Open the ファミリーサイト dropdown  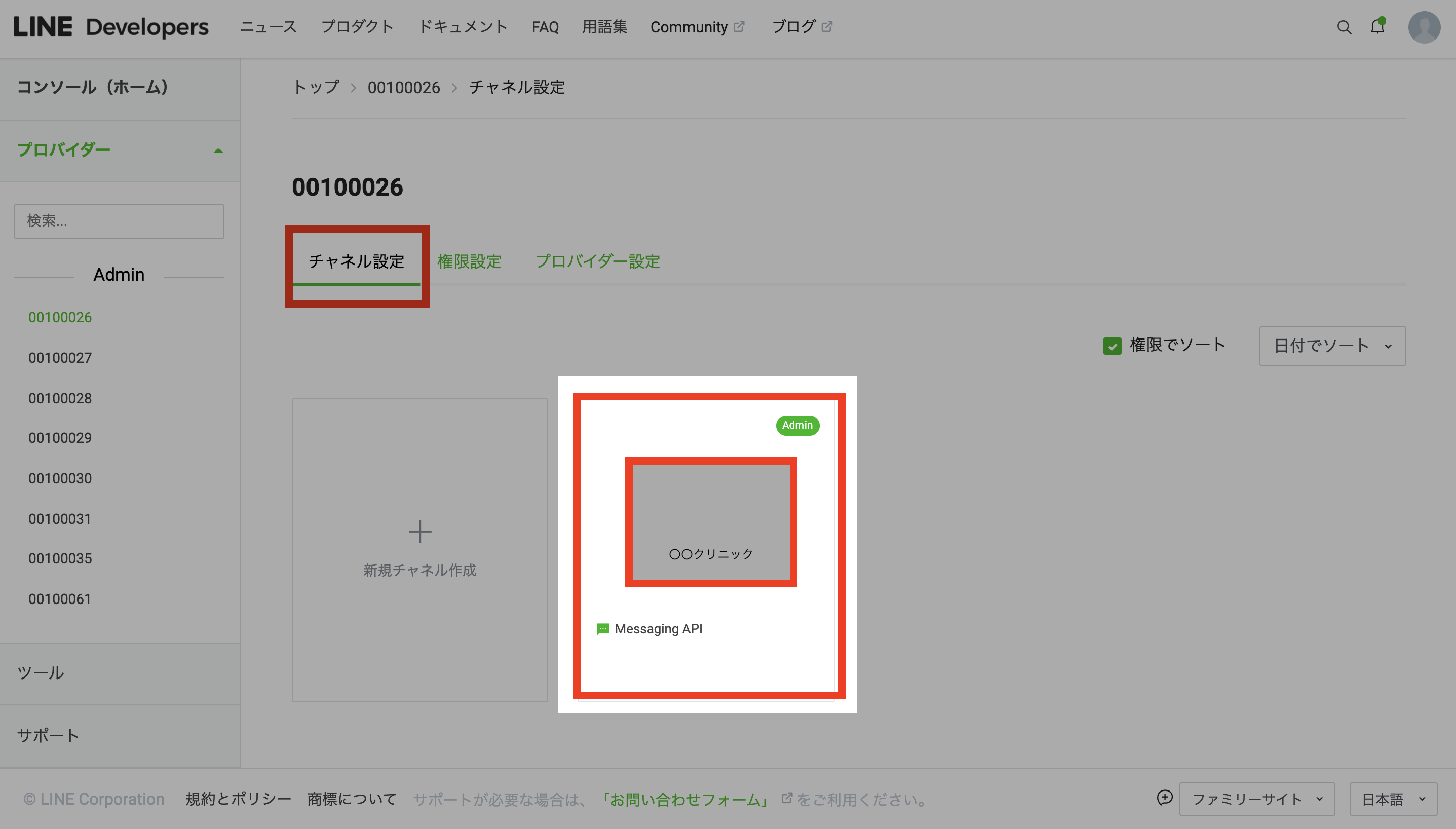[x=1256, y=799]
